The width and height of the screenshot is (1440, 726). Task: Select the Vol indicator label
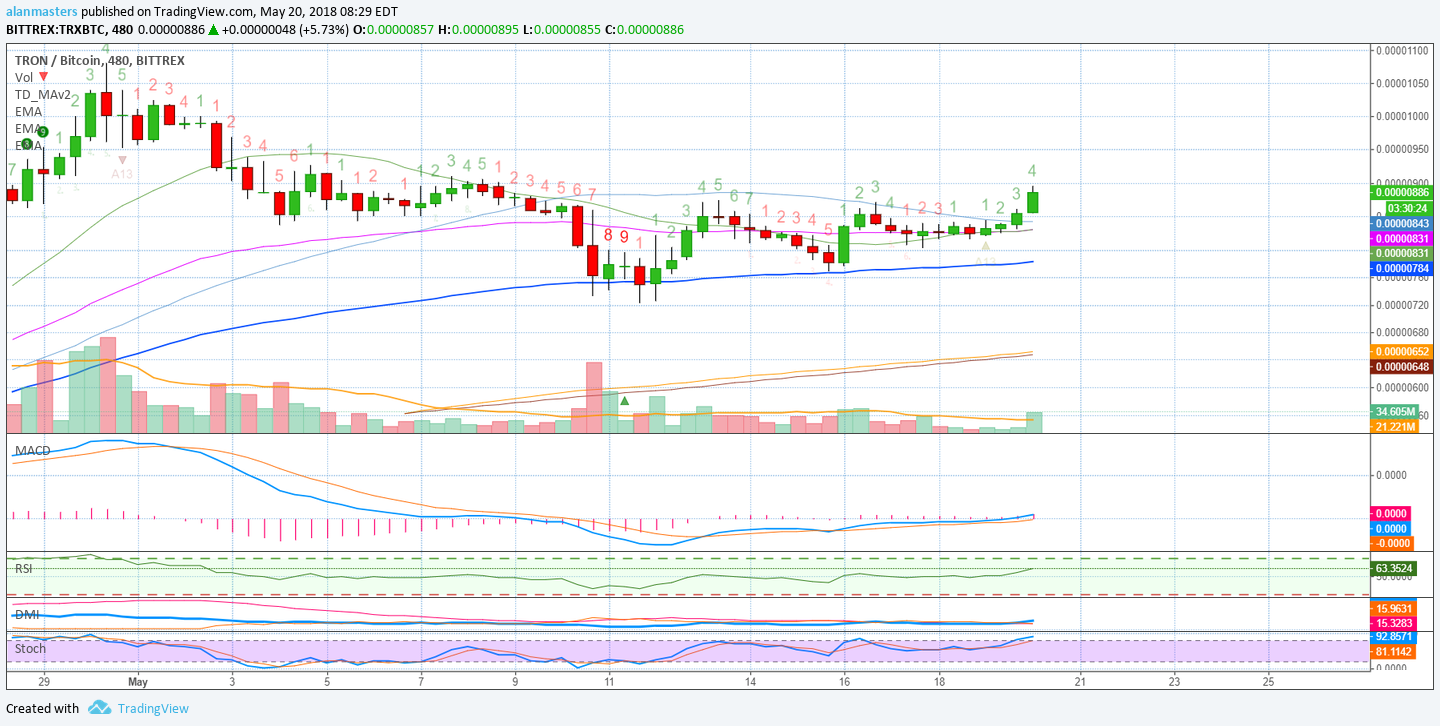click(24, 77)
